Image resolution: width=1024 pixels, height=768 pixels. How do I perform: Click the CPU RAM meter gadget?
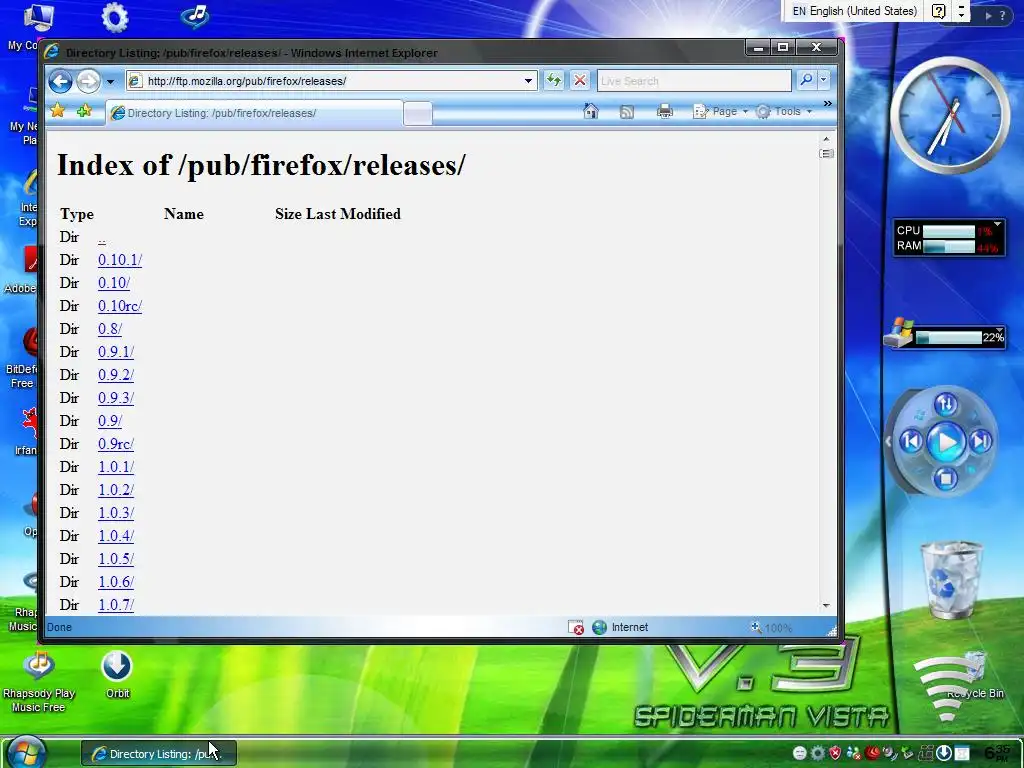(948, 238)
